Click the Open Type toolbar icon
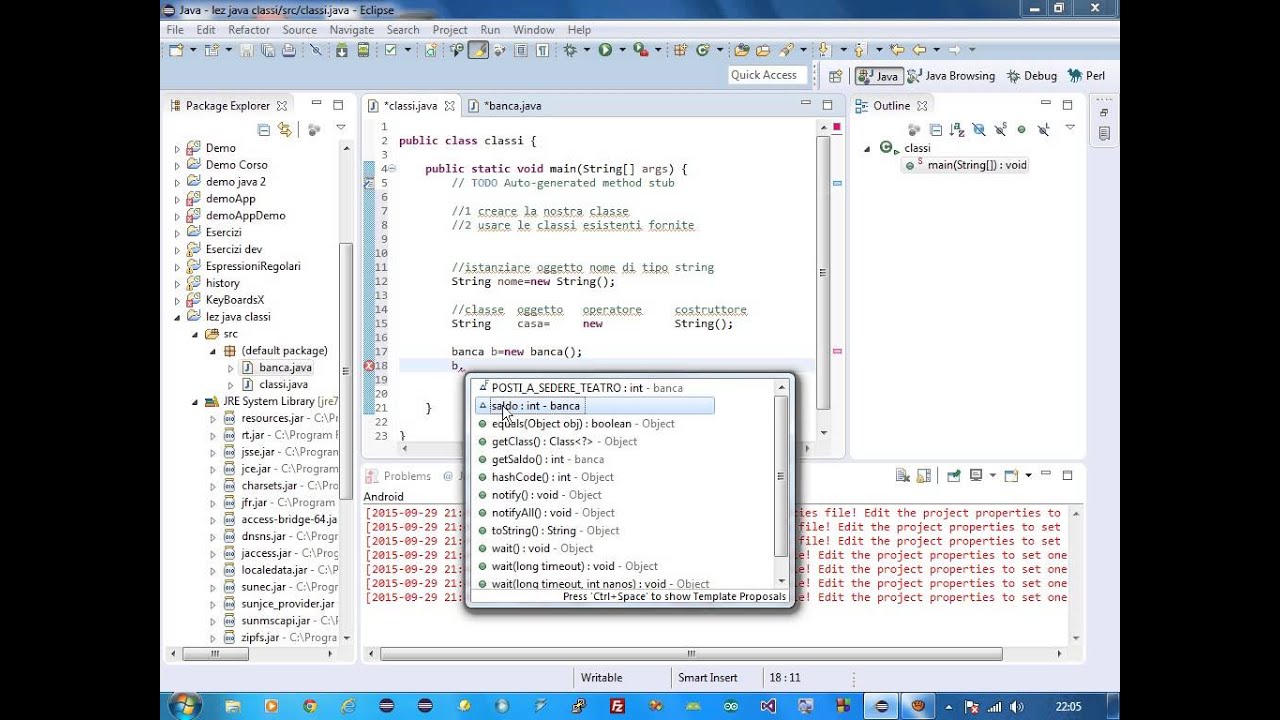 pos(742,50)
